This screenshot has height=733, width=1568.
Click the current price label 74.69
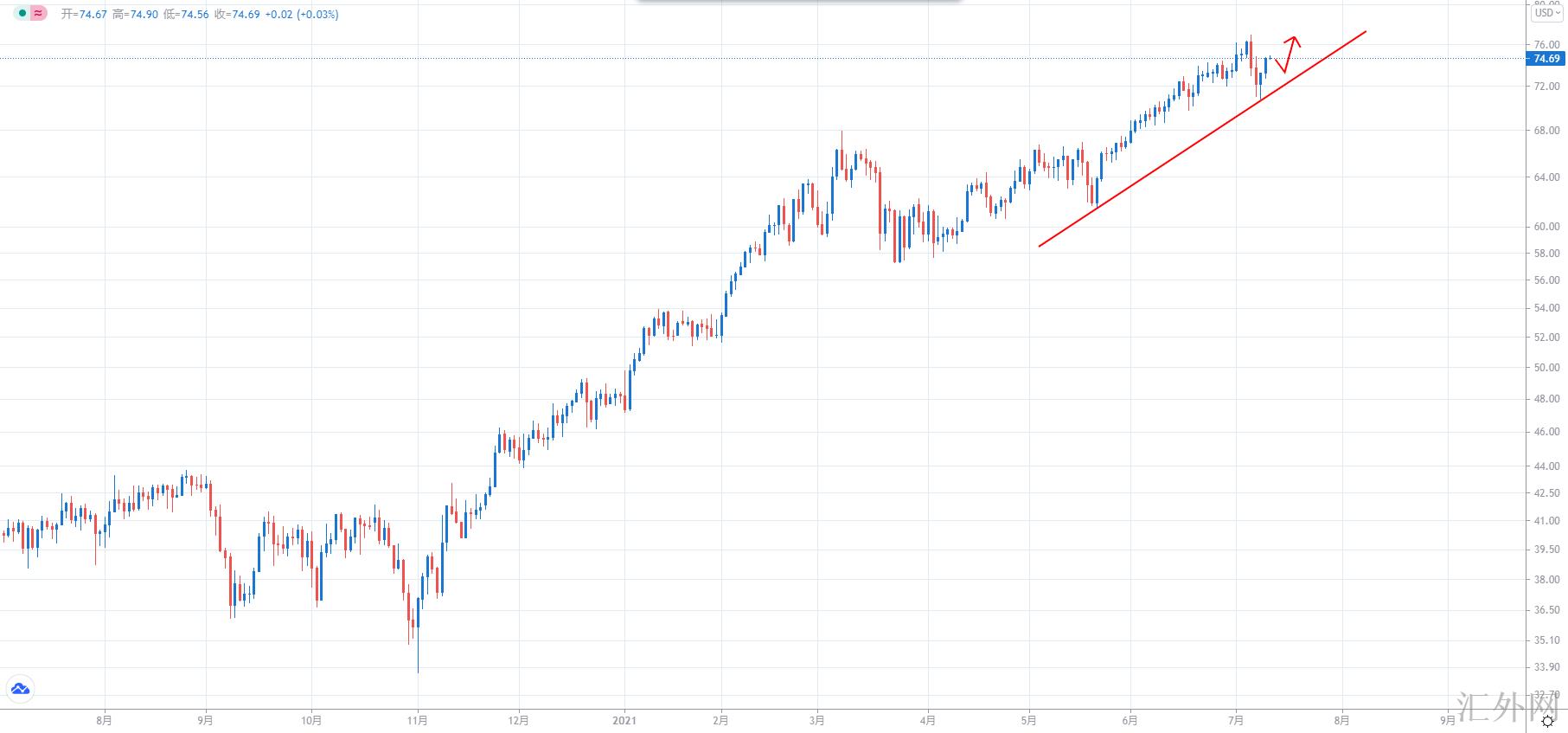pyautogui.click(x=1546, y=59)
